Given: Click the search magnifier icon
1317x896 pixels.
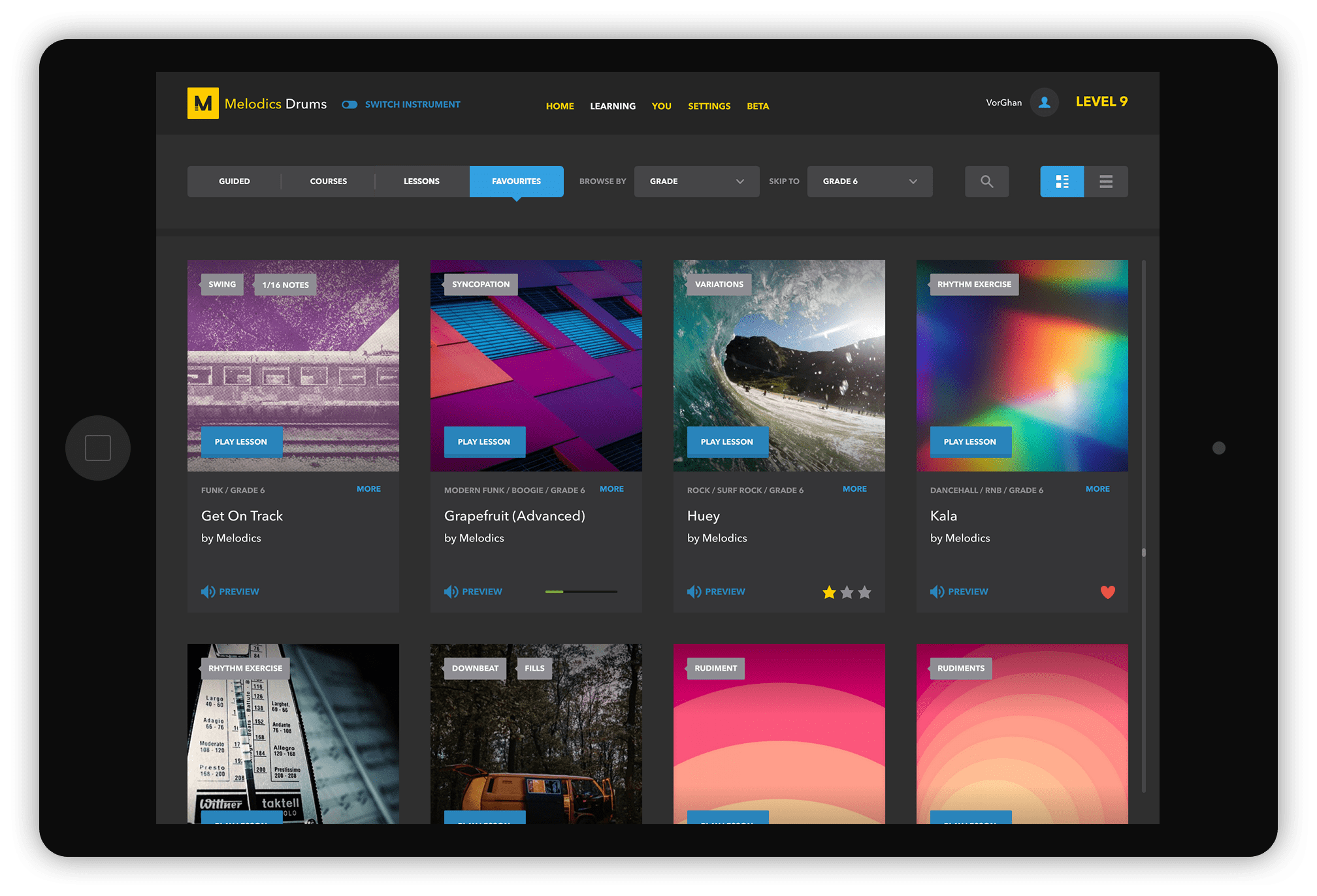Looking at the screenshot, I should pos(986,181).
